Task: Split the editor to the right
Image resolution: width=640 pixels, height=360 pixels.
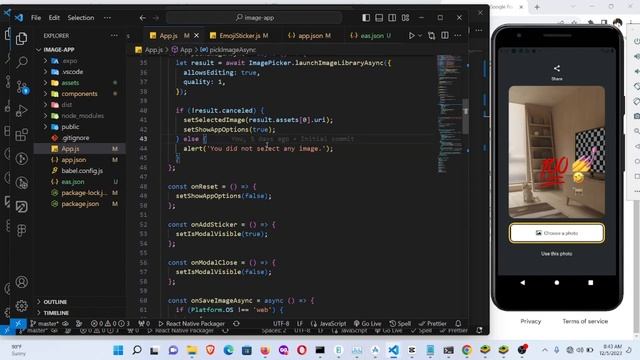Action: tap(445, 36)
